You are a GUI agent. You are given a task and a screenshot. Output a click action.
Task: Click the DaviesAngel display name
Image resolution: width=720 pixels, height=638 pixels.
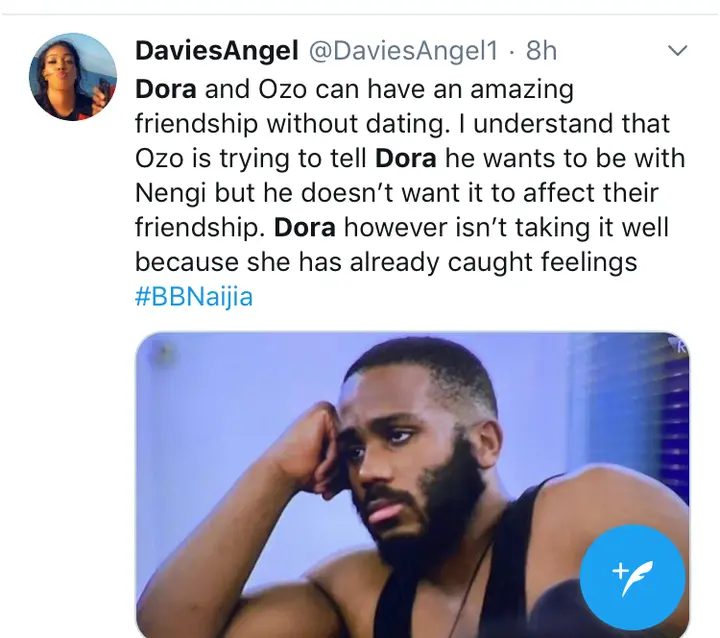pyautogui.click(x=217, y=50)
